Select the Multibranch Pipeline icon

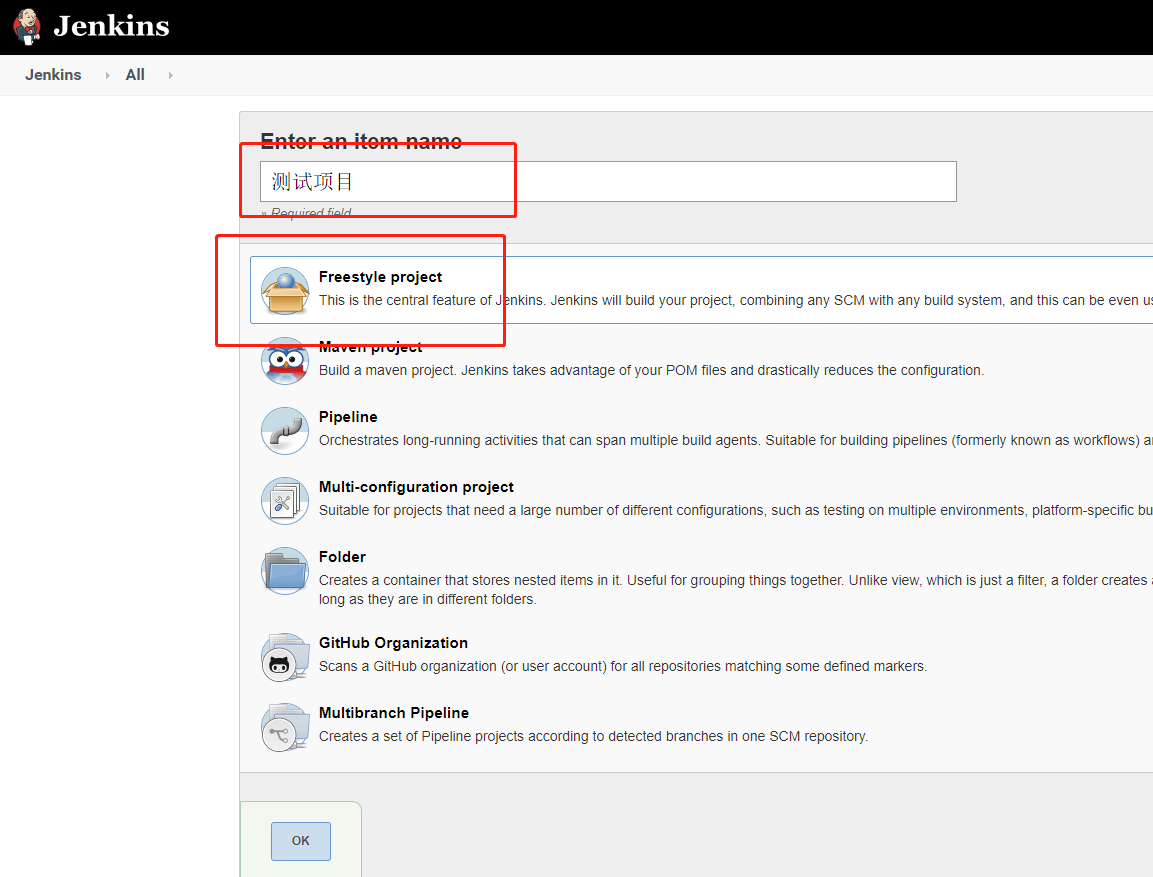(285, 727)
